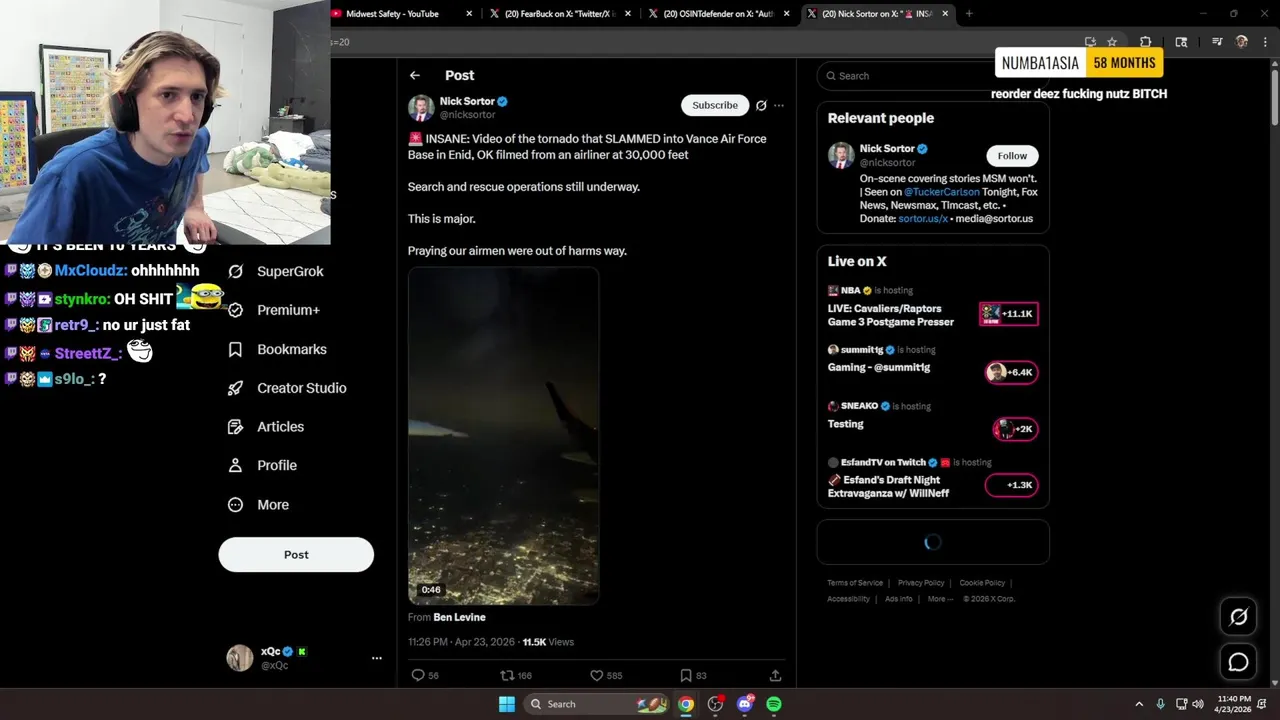Open Terms of Service footer link
The image size is (1280, 720).
855,583
